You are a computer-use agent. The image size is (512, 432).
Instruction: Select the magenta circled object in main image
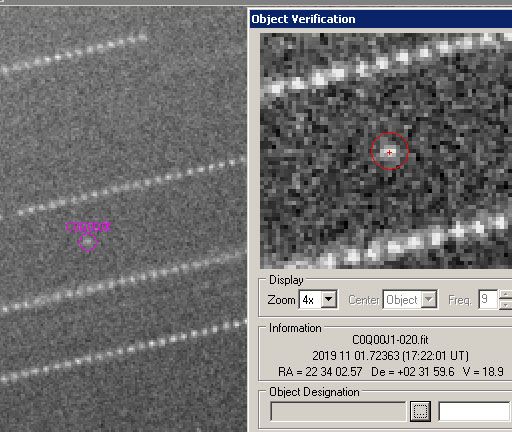(88, 242)
